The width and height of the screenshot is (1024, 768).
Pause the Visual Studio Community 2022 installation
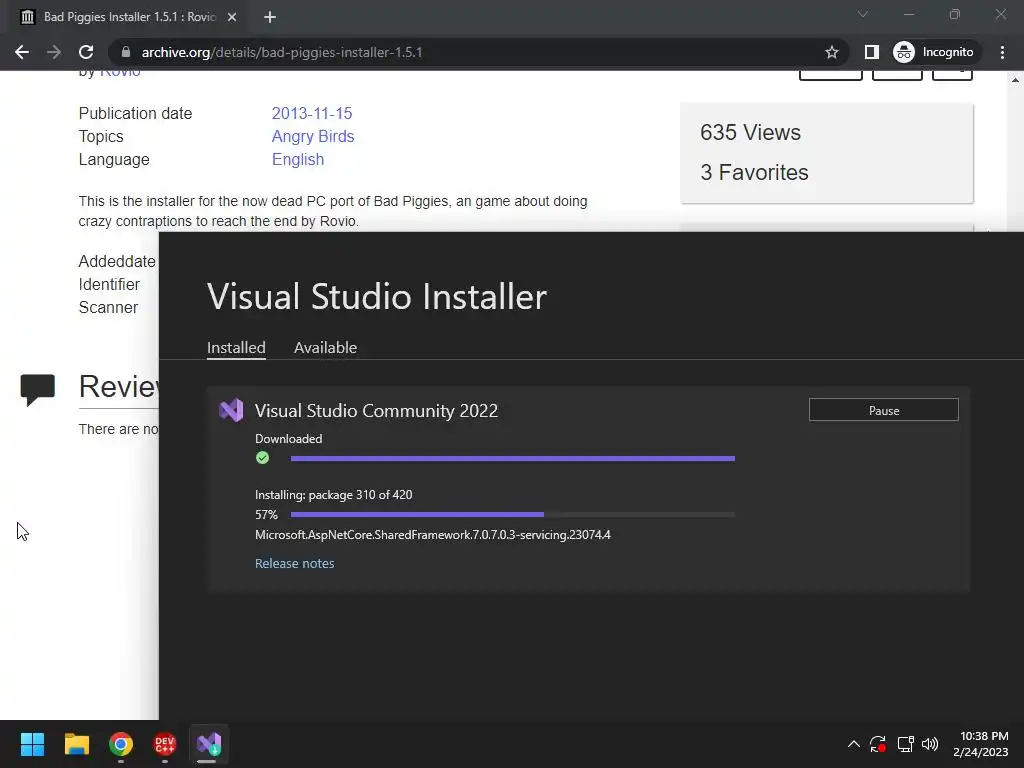click(883, 410)
